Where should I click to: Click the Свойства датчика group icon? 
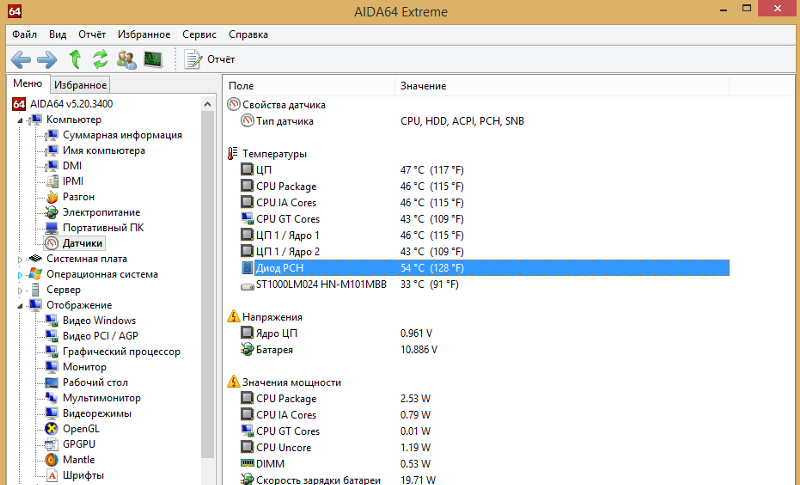click(x=234, y=104)
